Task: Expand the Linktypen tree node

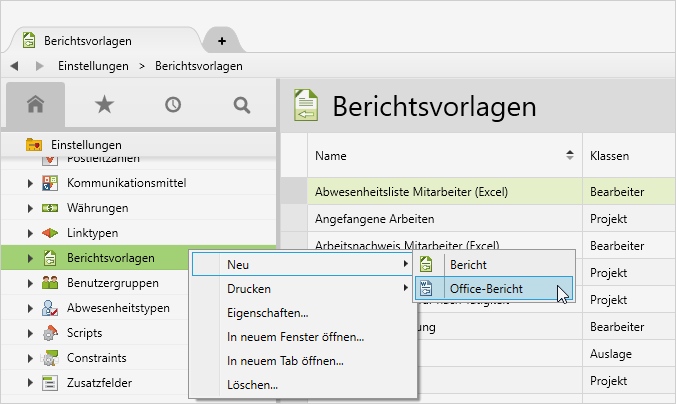Action: coord(30,233)
